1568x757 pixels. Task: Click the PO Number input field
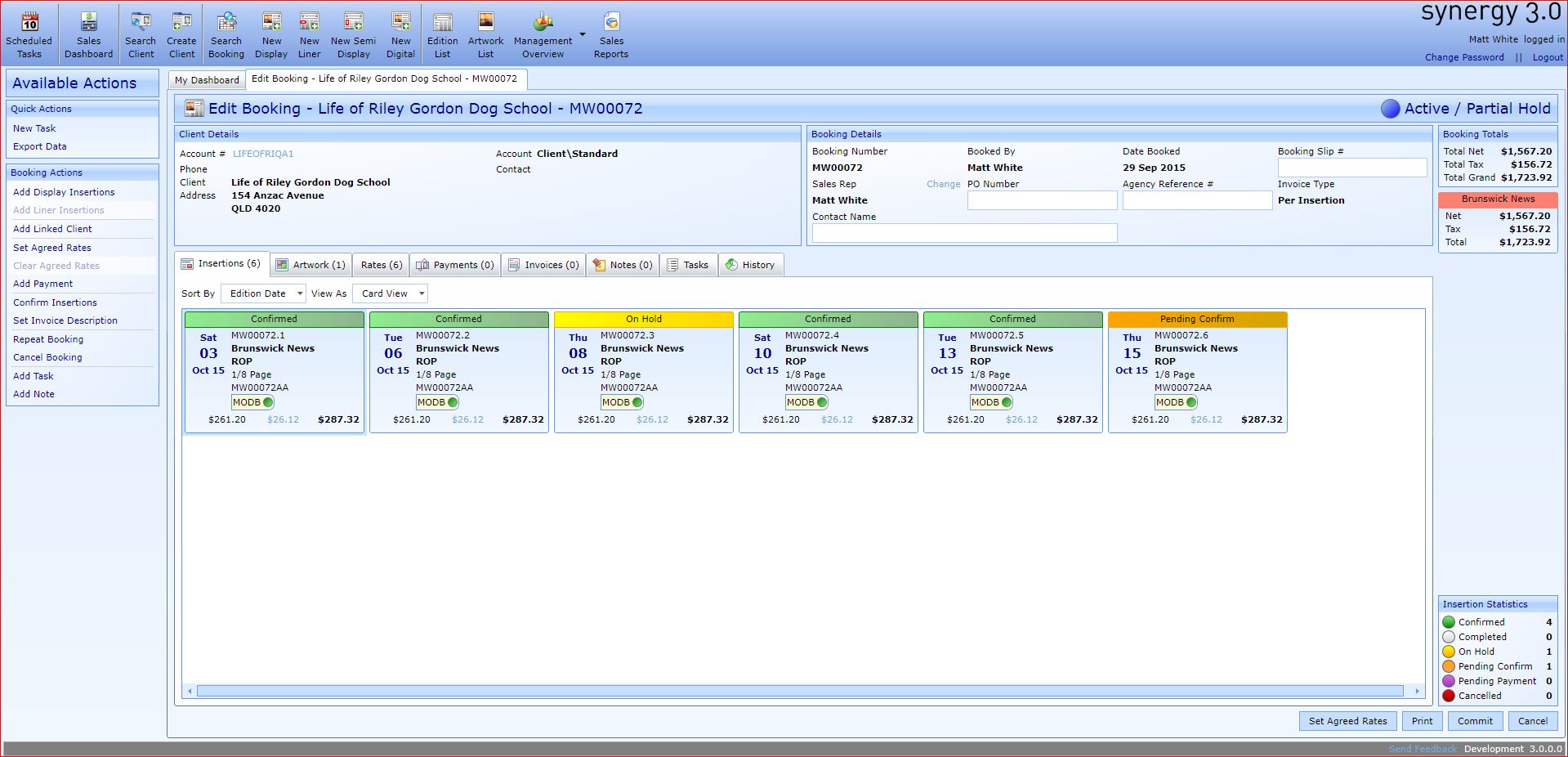coord(1042,200)
